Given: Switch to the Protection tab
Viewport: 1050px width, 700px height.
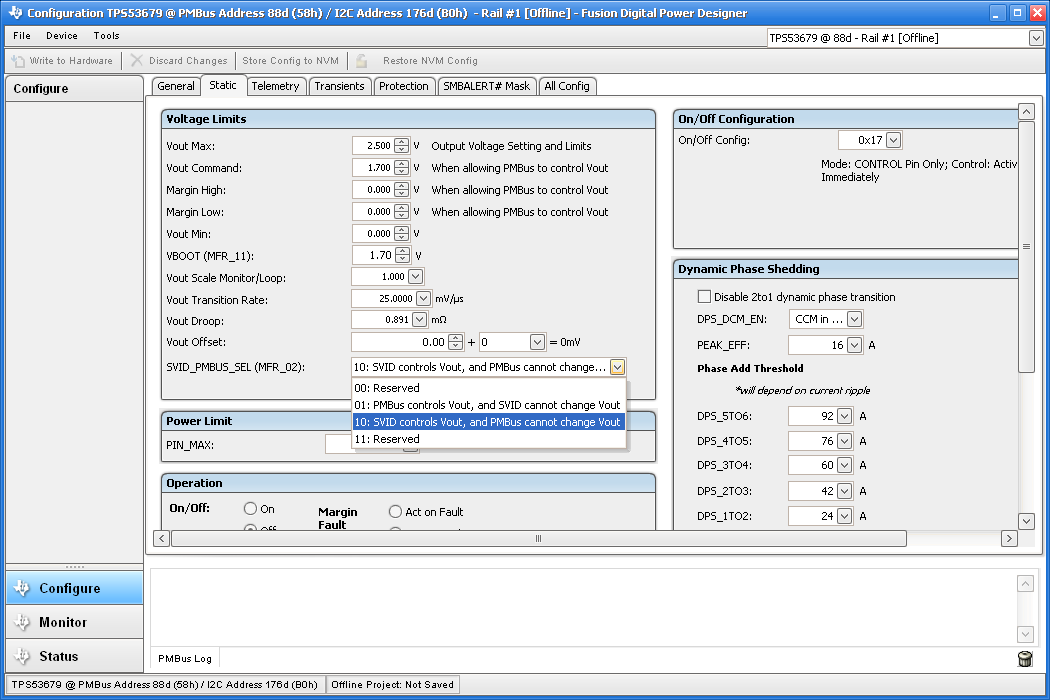Looking at the screenshot, I should tap(404, 86).
